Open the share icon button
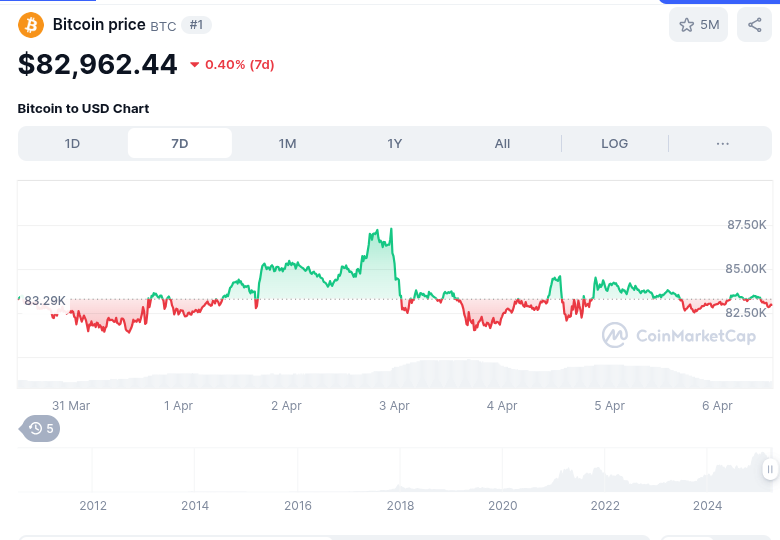 (x=754, y=25)
